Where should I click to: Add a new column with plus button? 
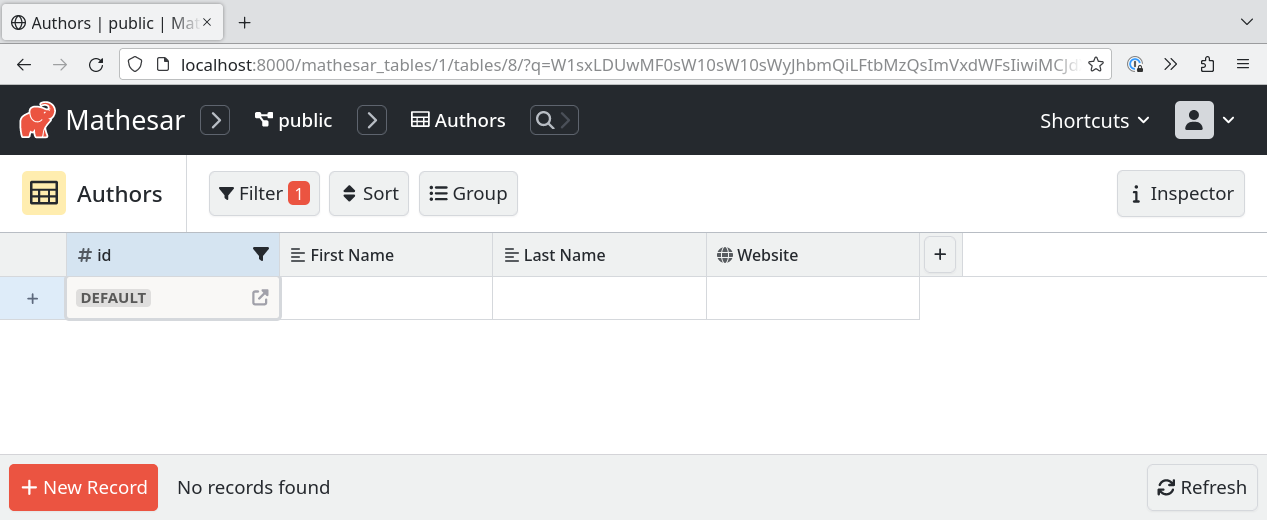tap(940, 255)
